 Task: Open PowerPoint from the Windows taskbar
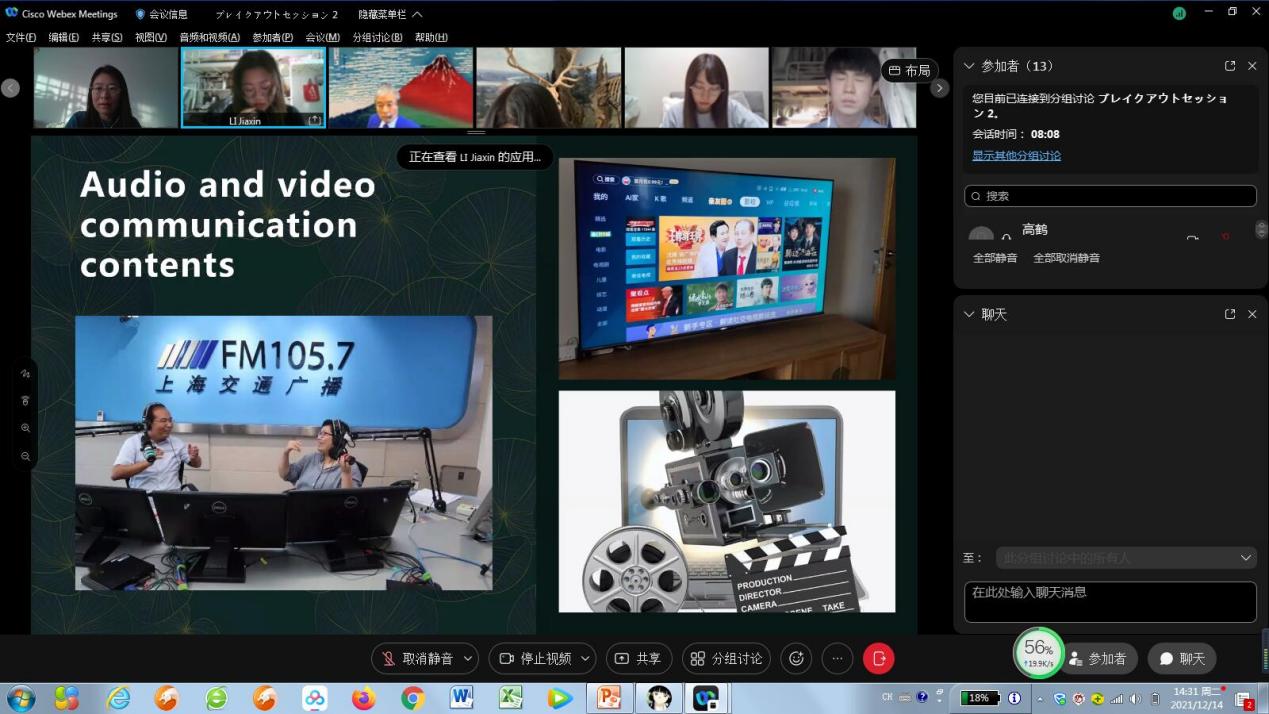tap(608, 697)
